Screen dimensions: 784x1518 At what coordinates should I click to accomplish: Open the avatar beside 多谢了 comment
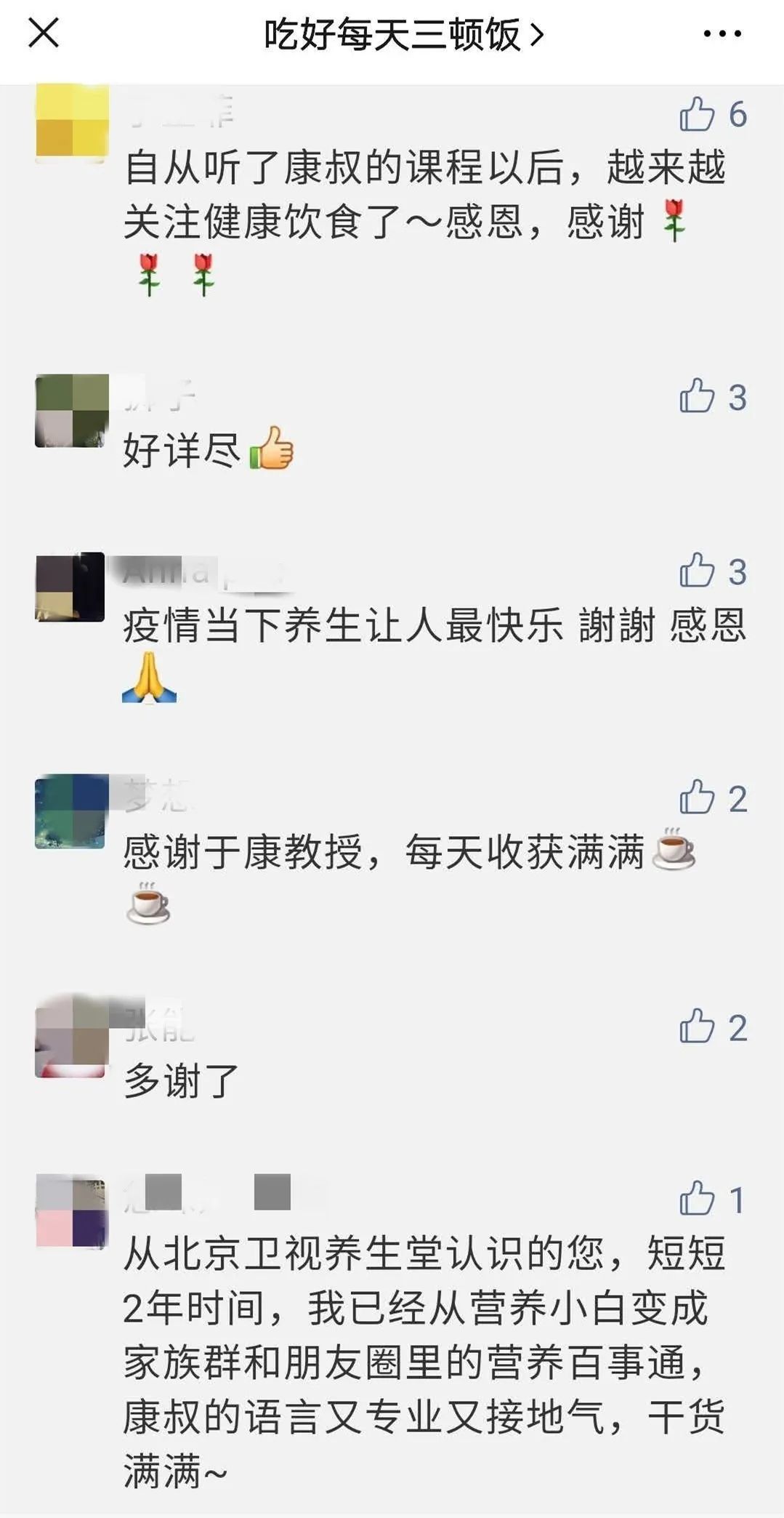(72, 1040)
